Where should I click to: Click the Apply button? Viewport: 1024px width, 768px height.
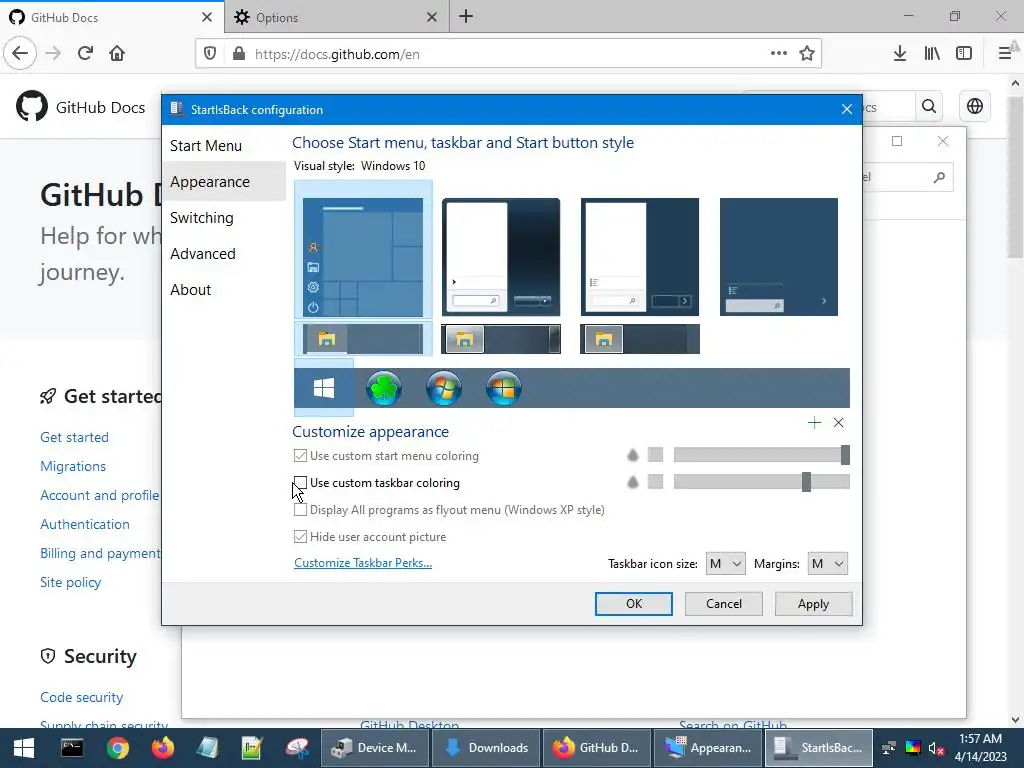(x=813, y=603)
